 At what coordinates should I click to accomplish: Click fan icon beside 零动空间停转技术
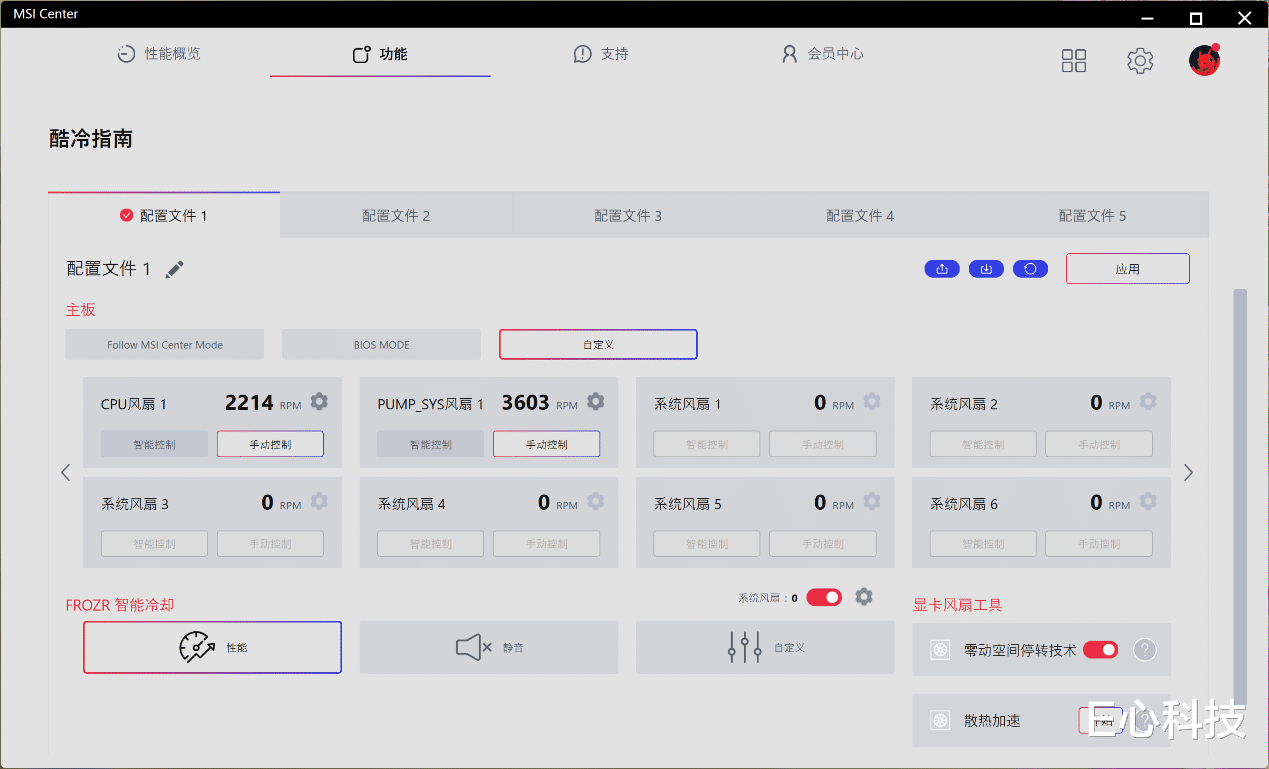pos(940,650)
